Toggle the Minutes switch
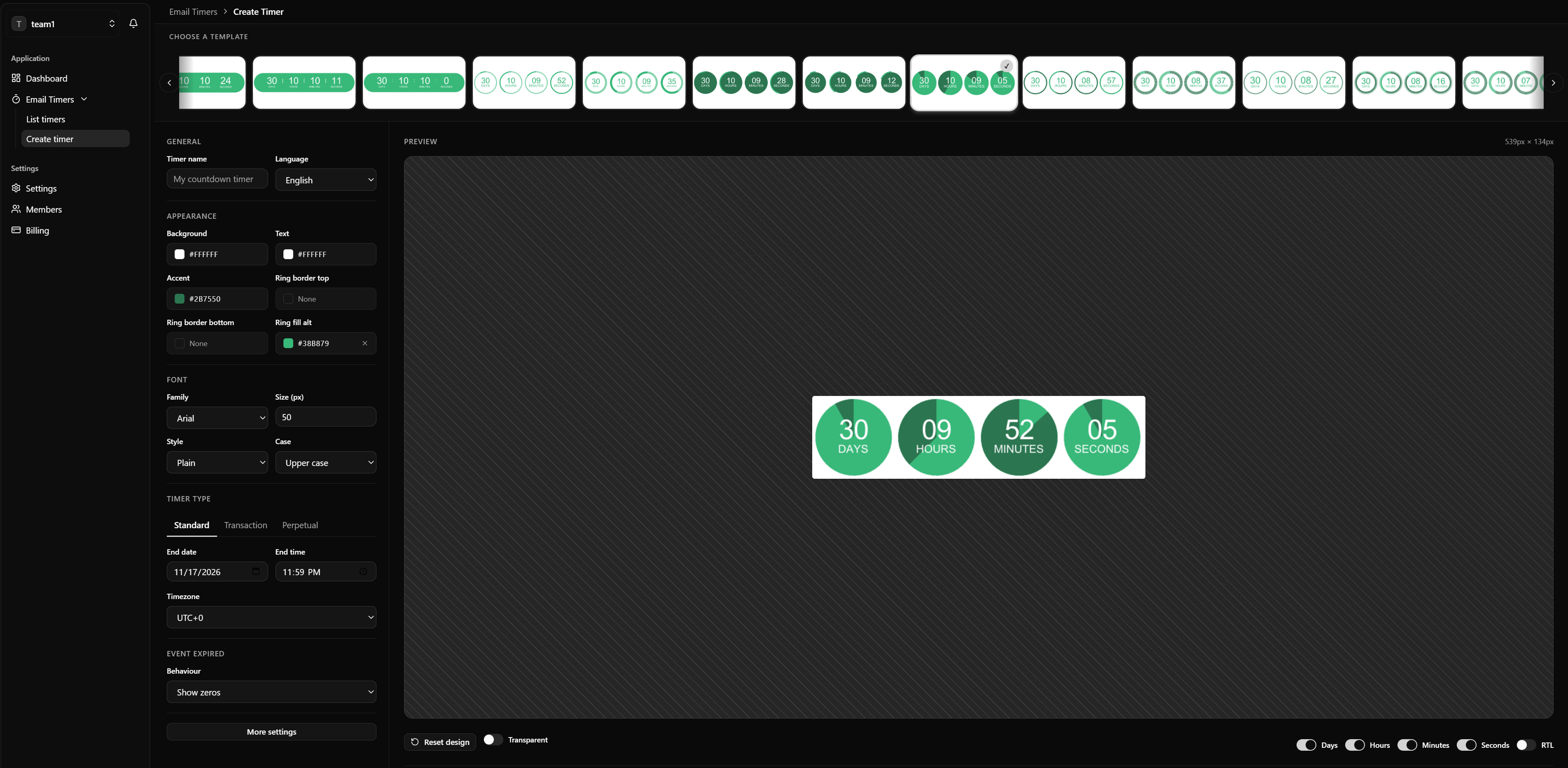Image resolution: width=1568 pixels, height=768 pixels. click(1407, 745)
